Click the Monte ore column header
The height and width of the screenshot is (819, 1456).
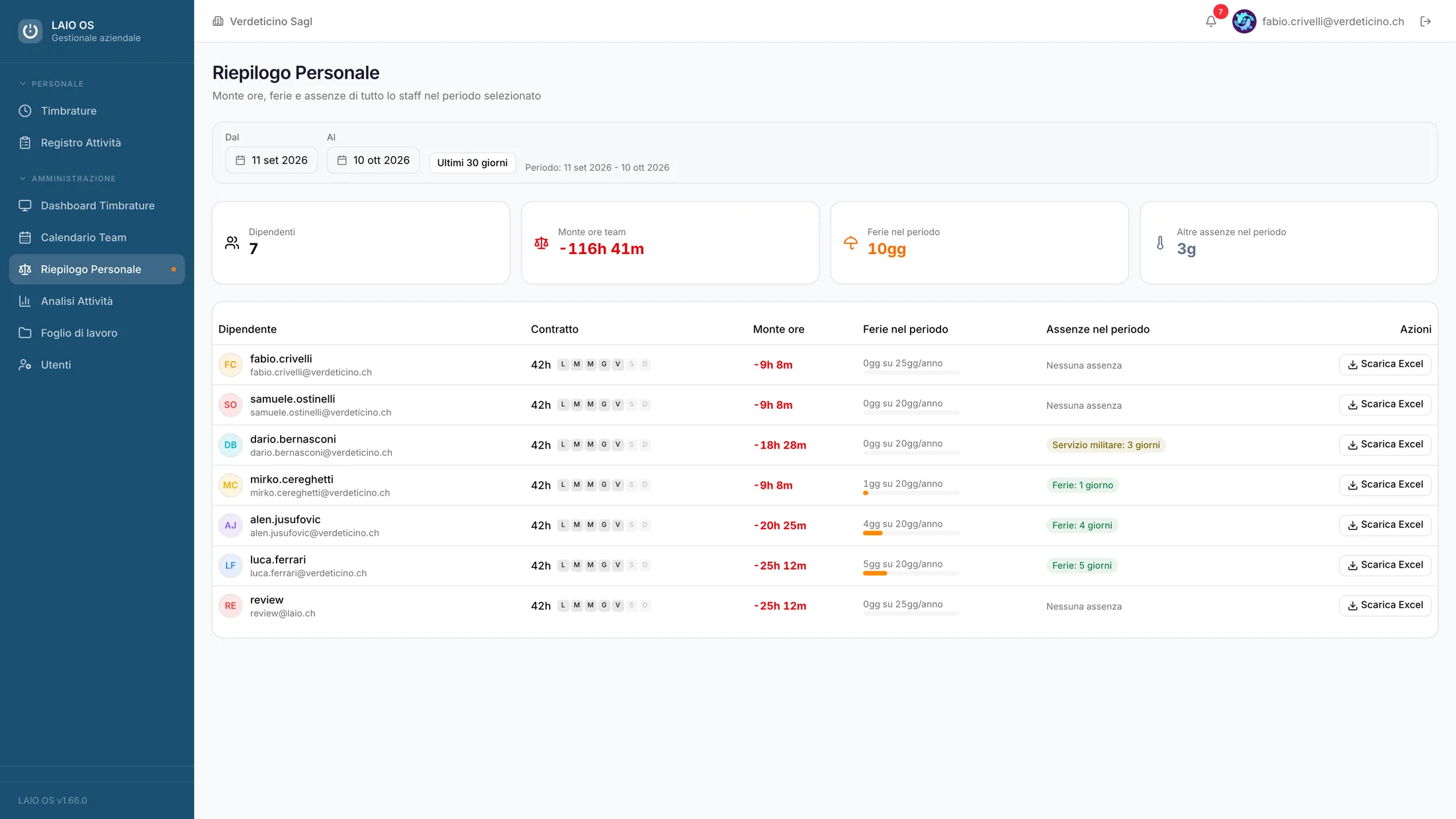(778, 329)
